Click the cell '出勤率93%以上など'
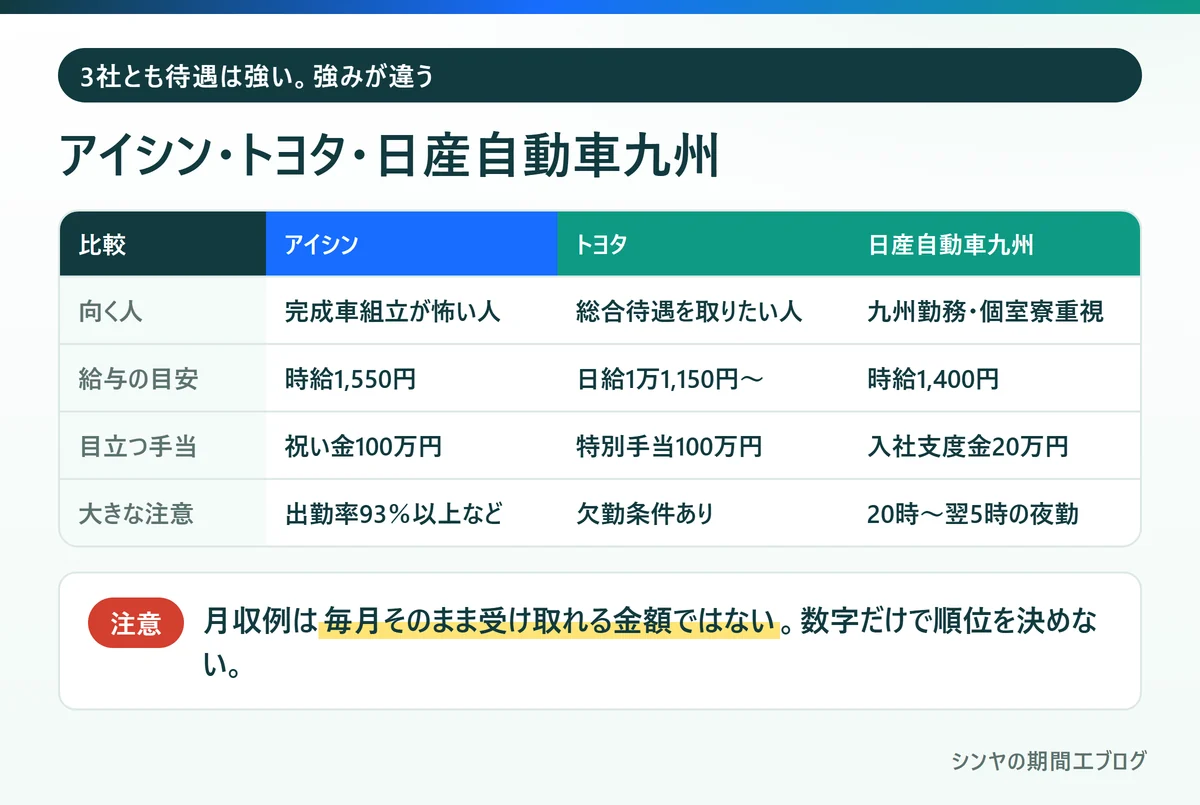The width and height of the screenshot is (1200, 805). tap(411, 513)
